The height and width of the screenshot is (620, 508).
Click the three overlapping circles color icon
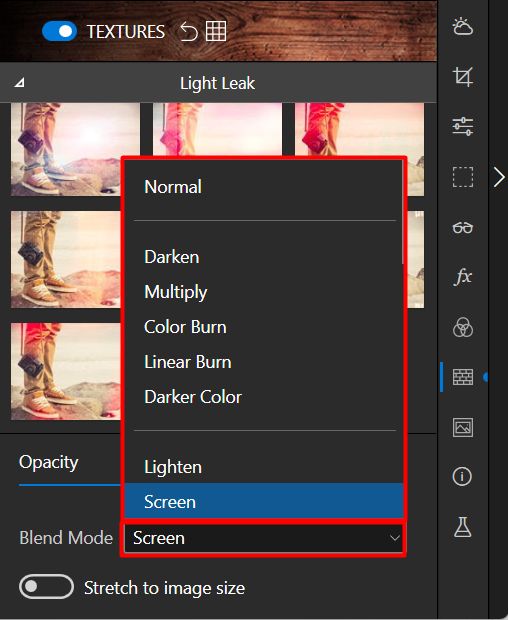(463, 327)
